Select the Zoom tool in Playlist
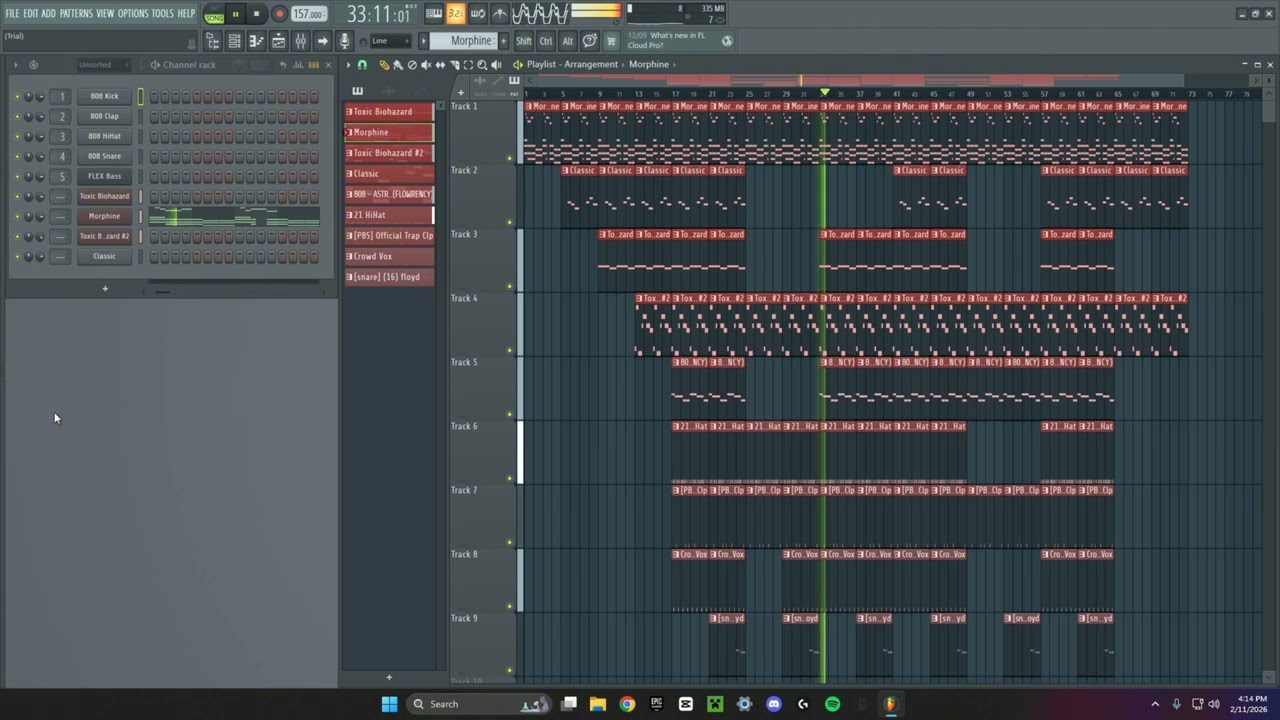 pyautogui.click(x=482, y=65)
